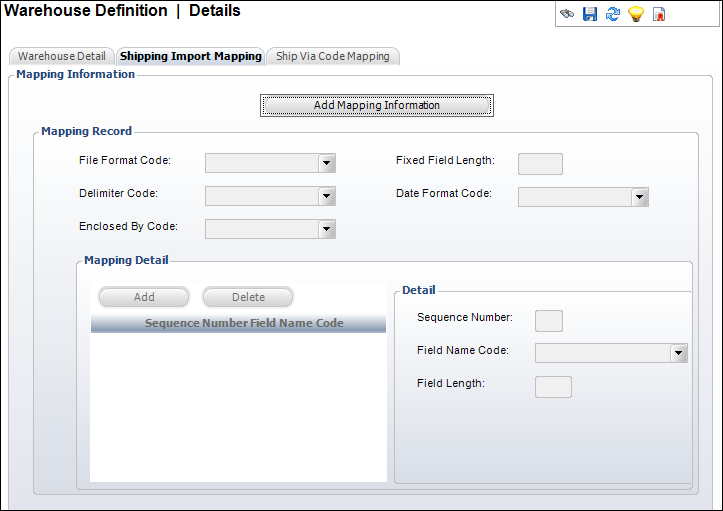The height and width of the screenshot is (511, 723).
Task: Select the Shipping Import Mapping tab
Action: [x=191, y=56]
